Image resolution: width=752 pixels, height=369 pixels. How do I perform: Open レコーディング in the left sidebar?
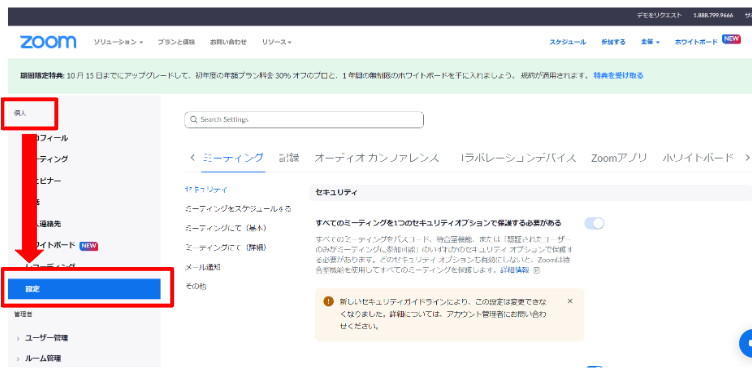click(x=50, y=266)
